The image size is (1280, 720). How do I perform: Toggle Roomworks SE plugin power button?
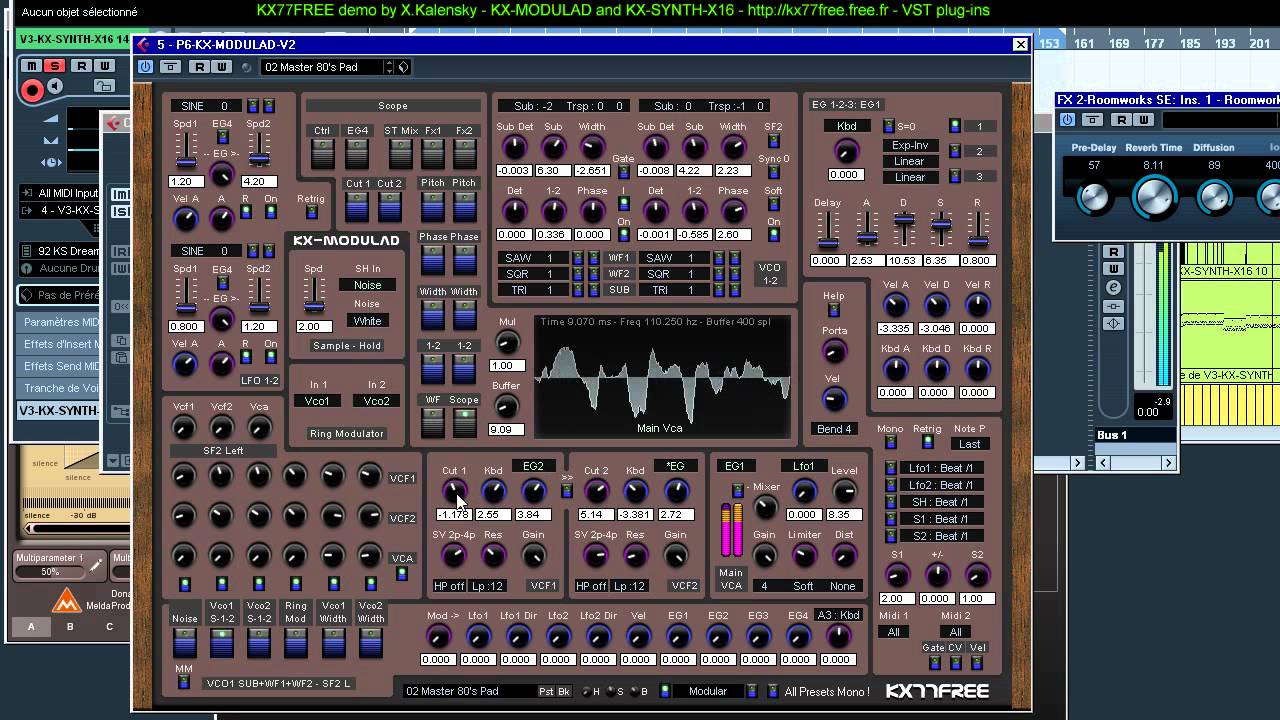click(1067, 120)
